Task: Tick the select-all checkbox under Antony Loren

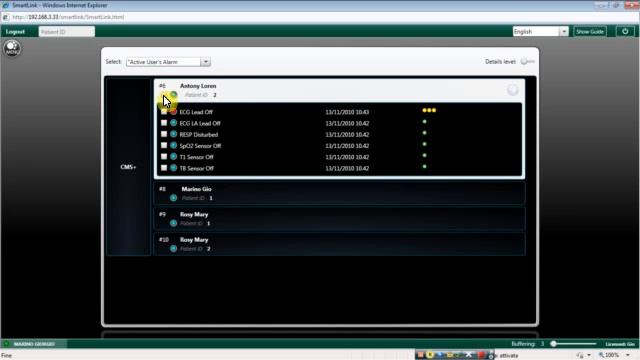Action: (164, 96)
